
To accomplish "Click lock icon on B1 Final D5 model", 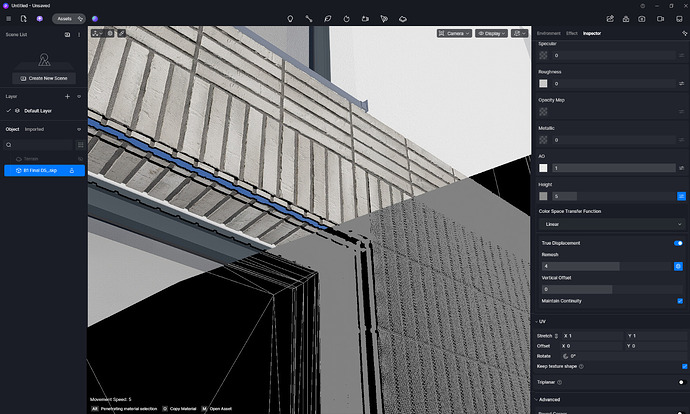I will coord(72,170).
